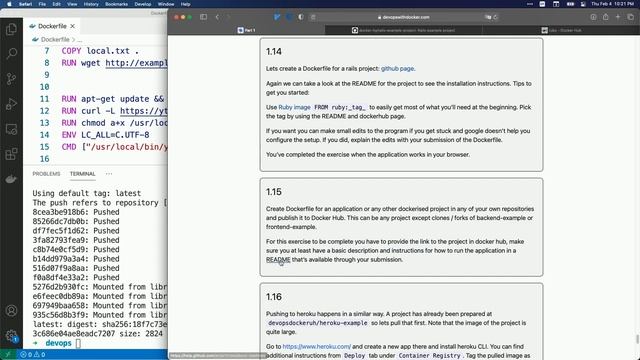Show Safari tab overview
This screenshot has width=640, height=360.
tap(631, 17)
